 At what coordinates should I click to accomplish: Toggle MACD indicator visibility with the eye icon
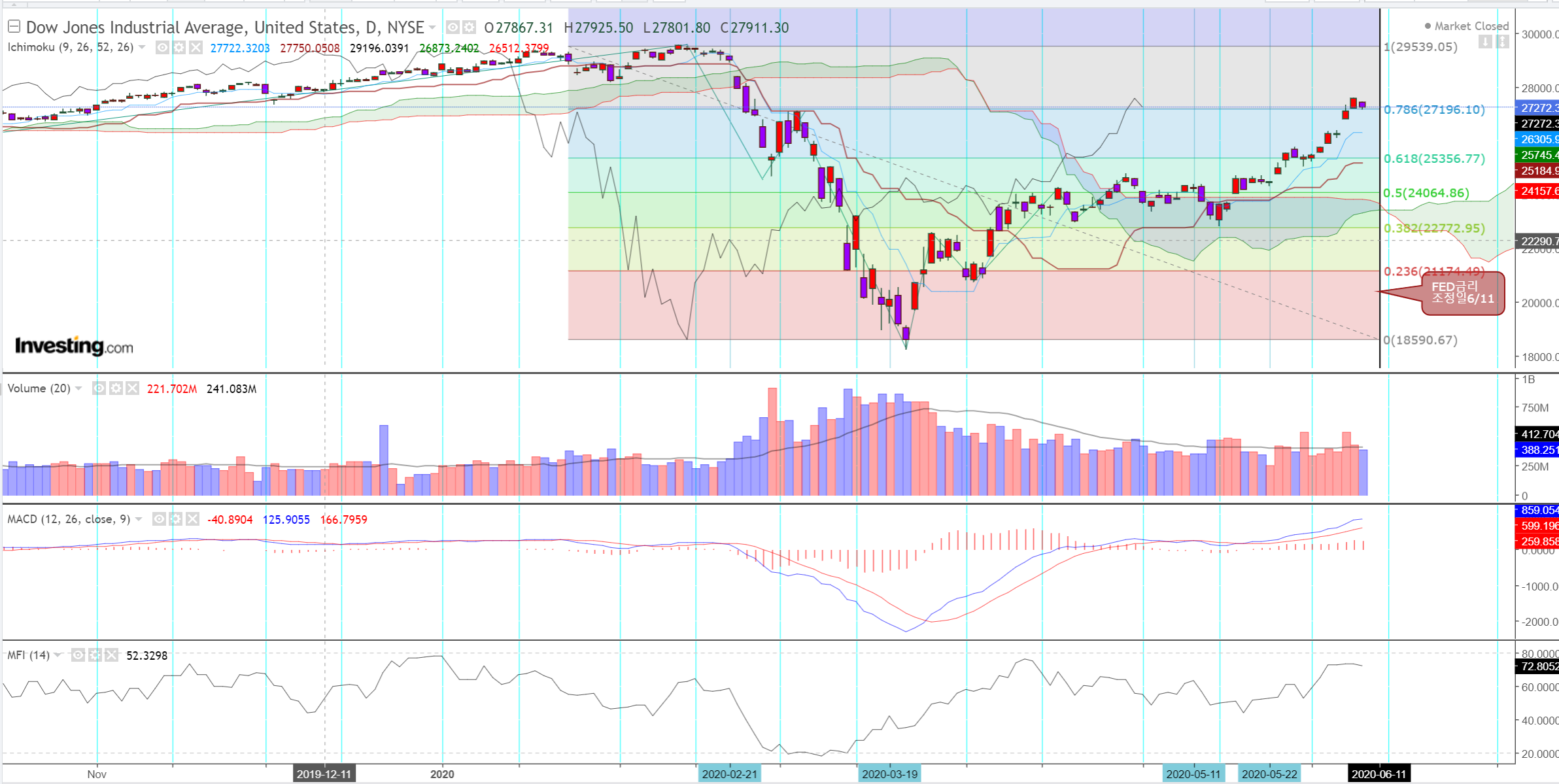159,519
